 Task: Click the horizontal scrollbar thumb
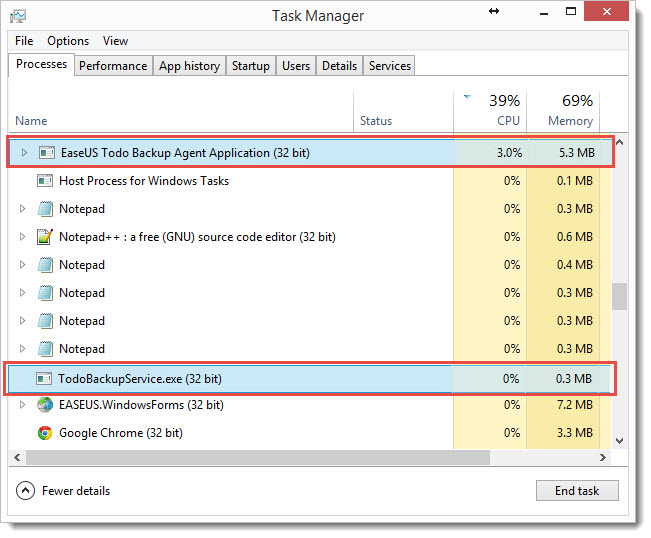(258, 457)
